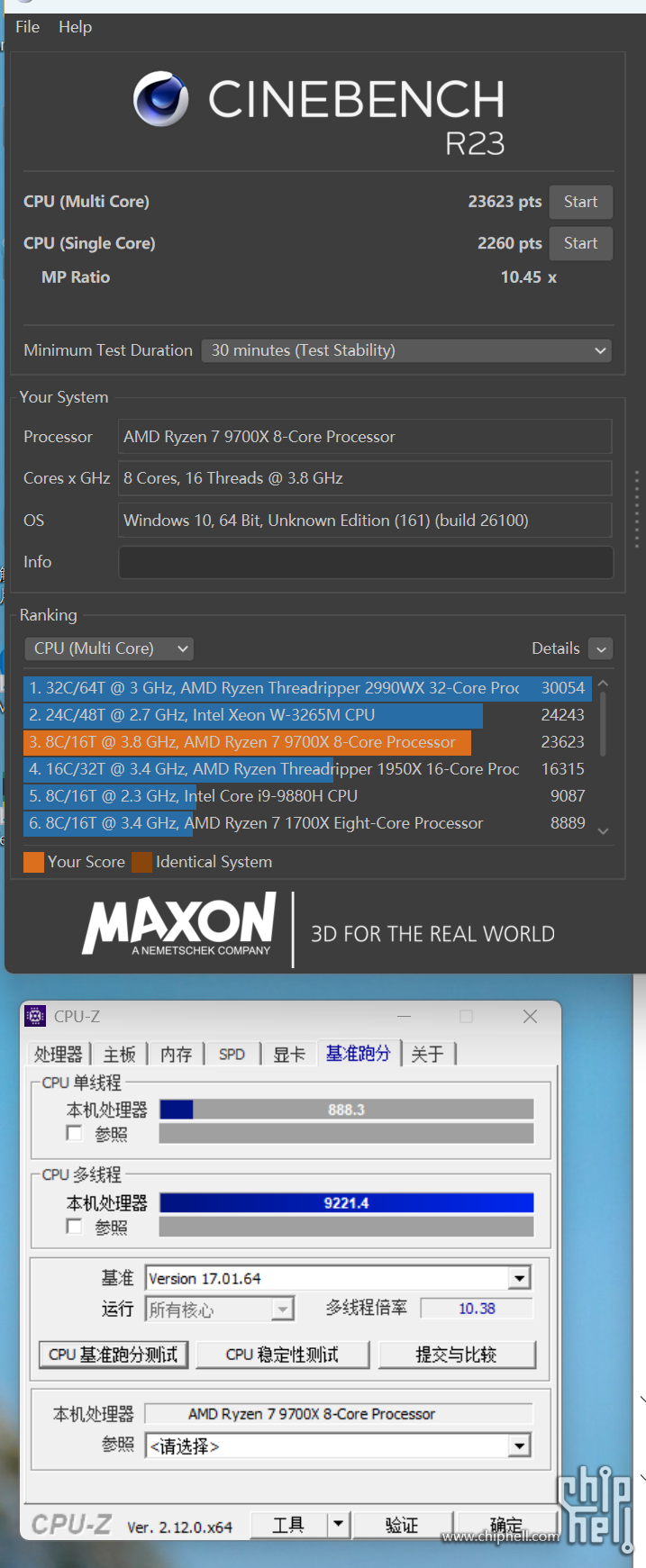The image size is (646, 1568).
Task: Start the CPU Single Core test
Action: click(581, 243)
